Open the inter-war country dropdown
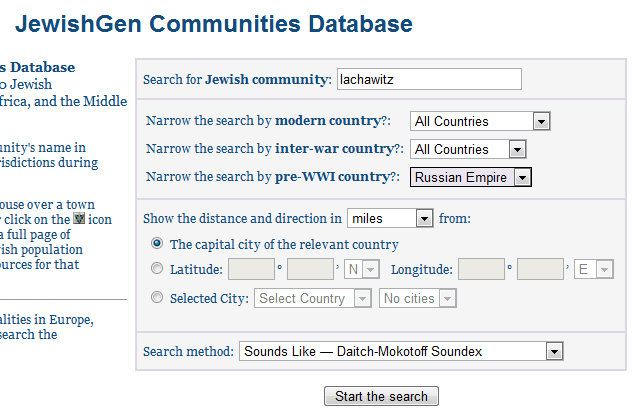Image resolution: width=639 pixels, height=419 pixels. pos(468,149)
